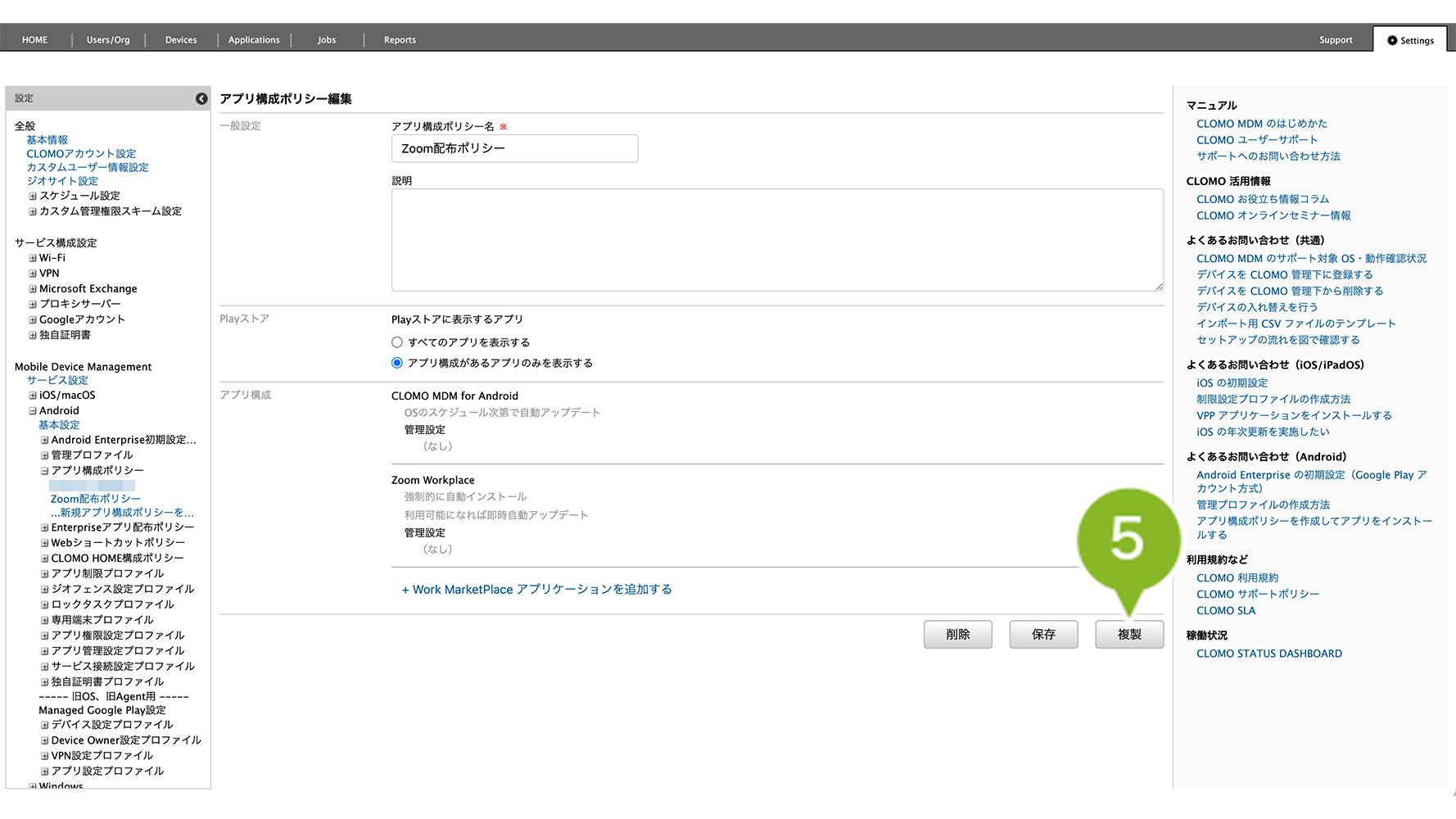The height and width of the screenshot is (819, 1456).
Task: Expand the Microsoft Exchange node
Action: [33, 289]
